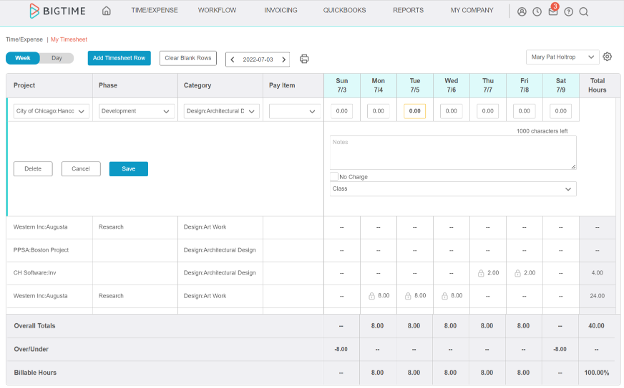This screenshot has width=624, height=388.
Task: Click lock icon on Wed 8.00 entry
Action: [x=445, y=296]
